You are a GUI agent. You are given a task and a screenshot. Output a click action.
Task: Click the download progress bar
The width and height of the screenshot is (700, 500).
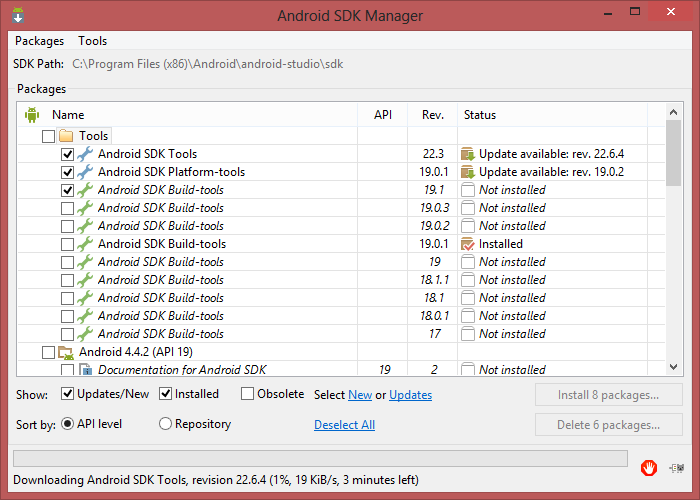point(320,459)
